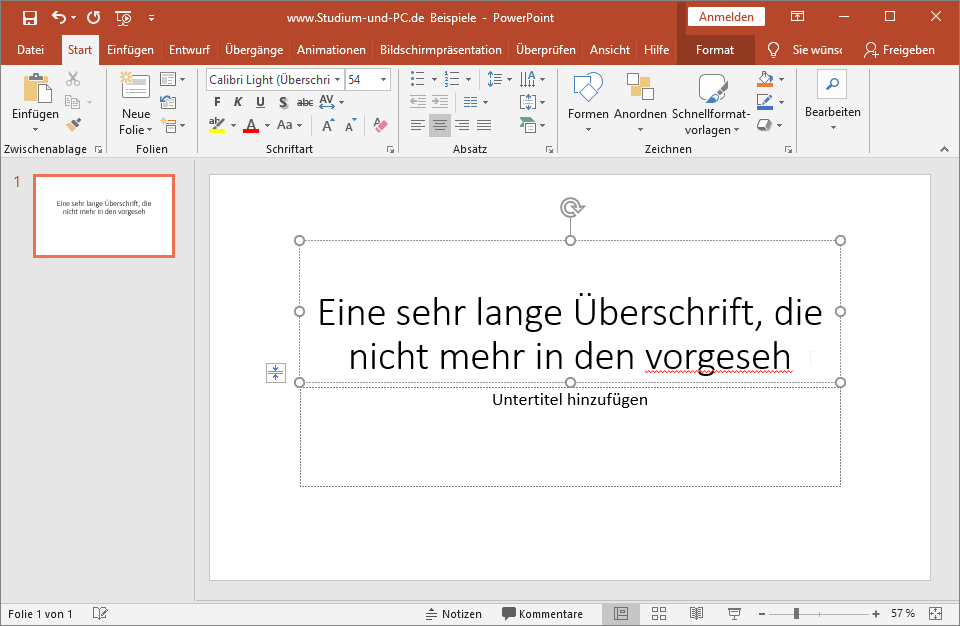
Task: Increase list indent level
Action: [x=440, y=102]
